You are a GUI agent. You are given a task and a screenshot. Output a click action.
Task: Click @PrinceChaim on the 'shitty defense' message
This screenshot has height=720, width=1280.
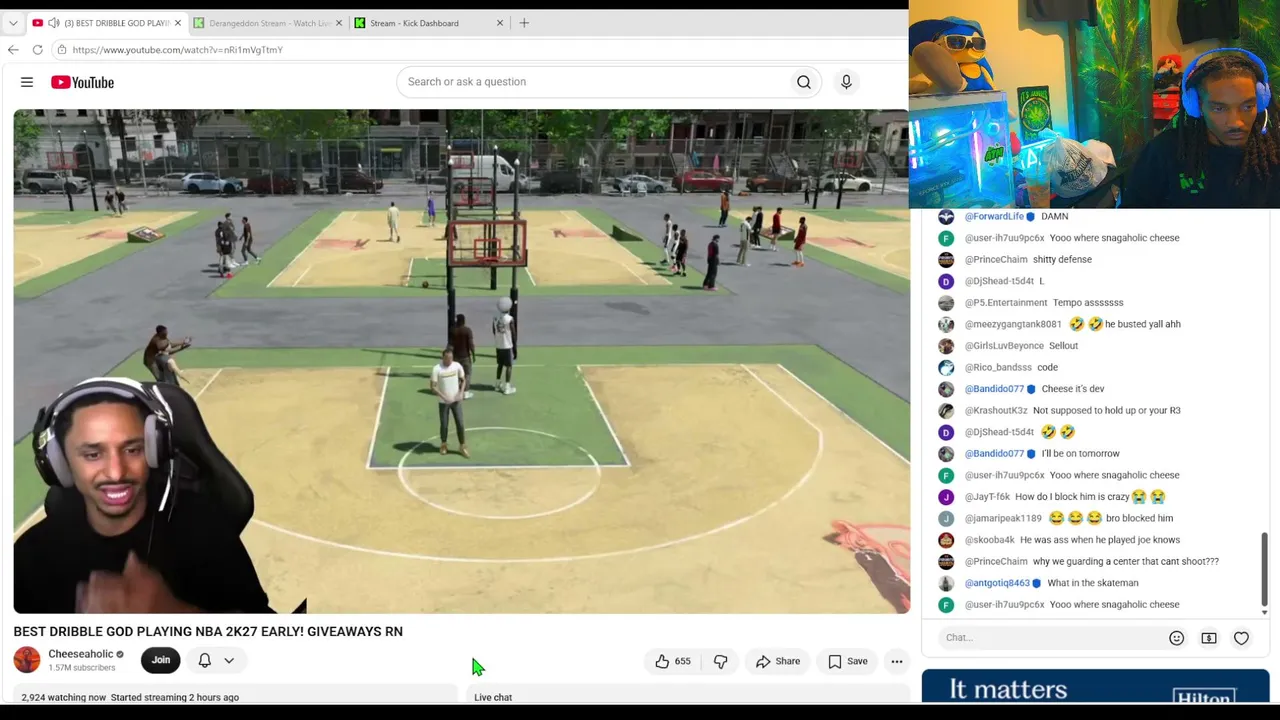(x=996, y=259)
